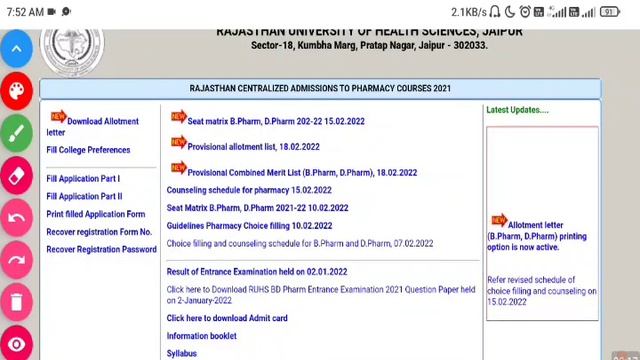The height and width of the screenshot is (360, 640).
Task: Select the green brush tool
Action: 16,133
